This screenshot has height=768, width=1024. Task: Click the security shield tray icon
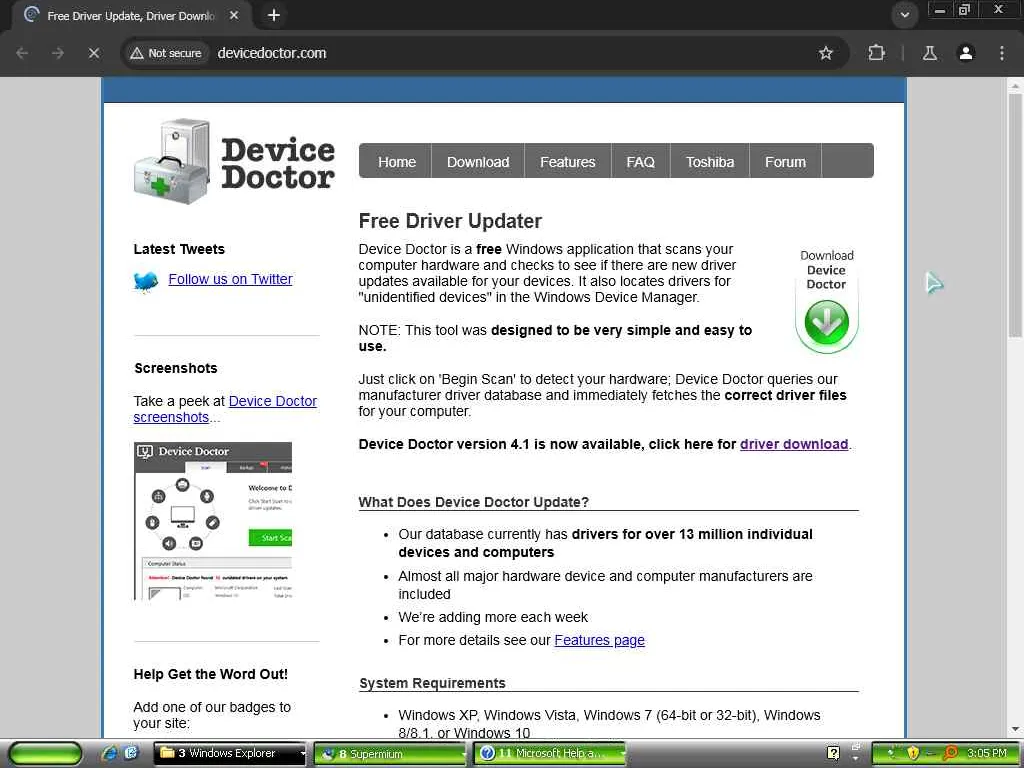[x=913, y=754]
